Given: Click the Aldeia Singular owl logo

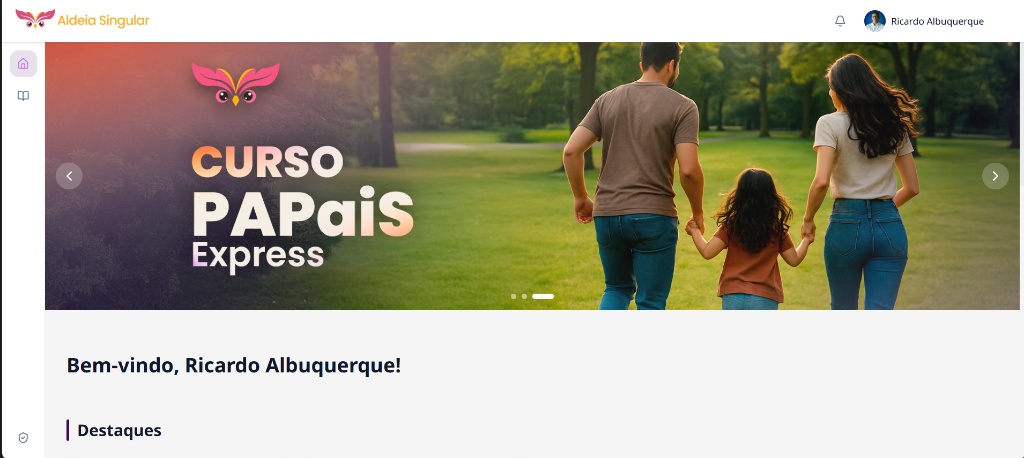Looking at the screenshot, I should [x=35, y=18].
